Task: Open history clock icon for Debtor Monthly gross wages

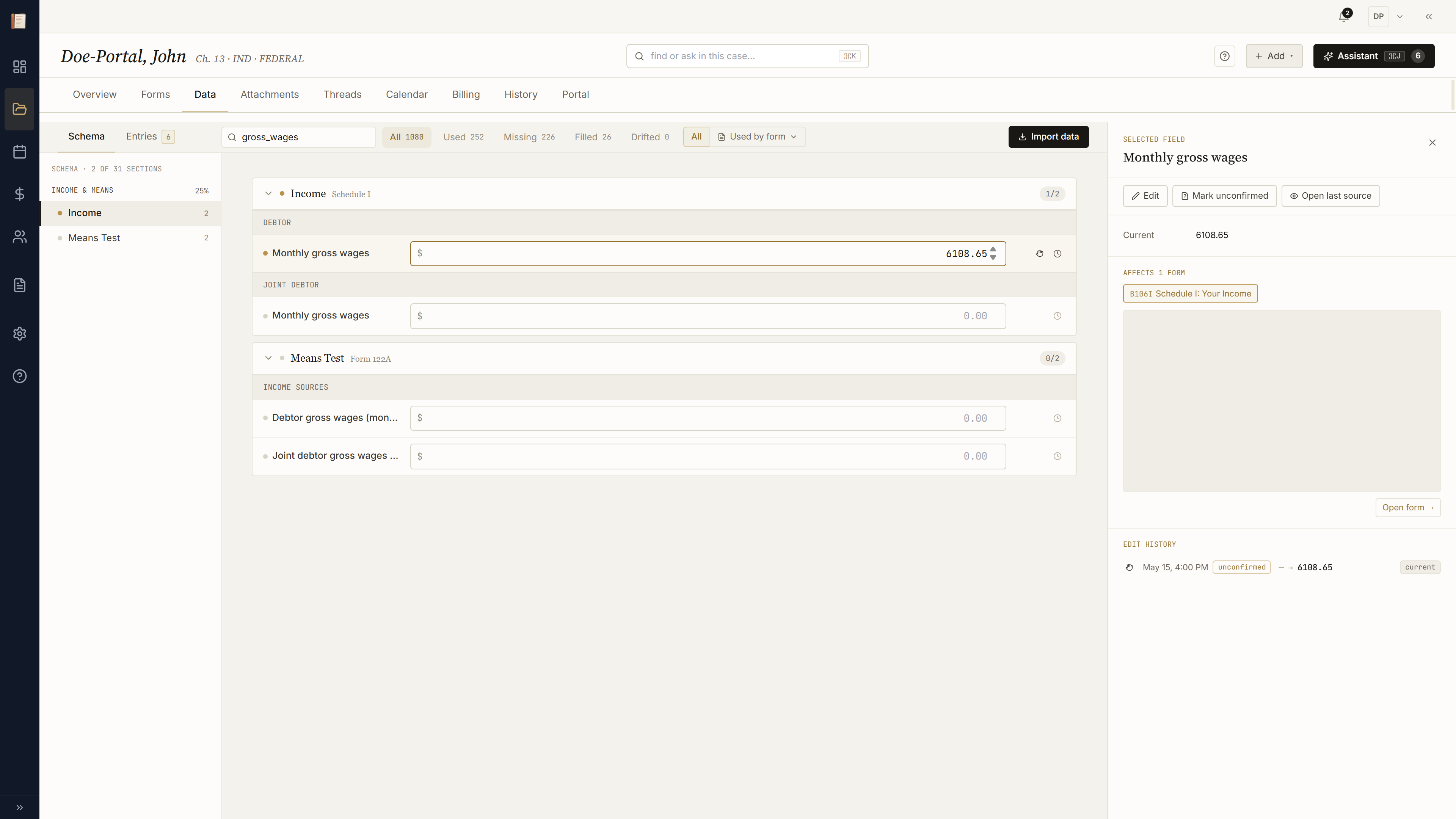Action: [1057, 253]
